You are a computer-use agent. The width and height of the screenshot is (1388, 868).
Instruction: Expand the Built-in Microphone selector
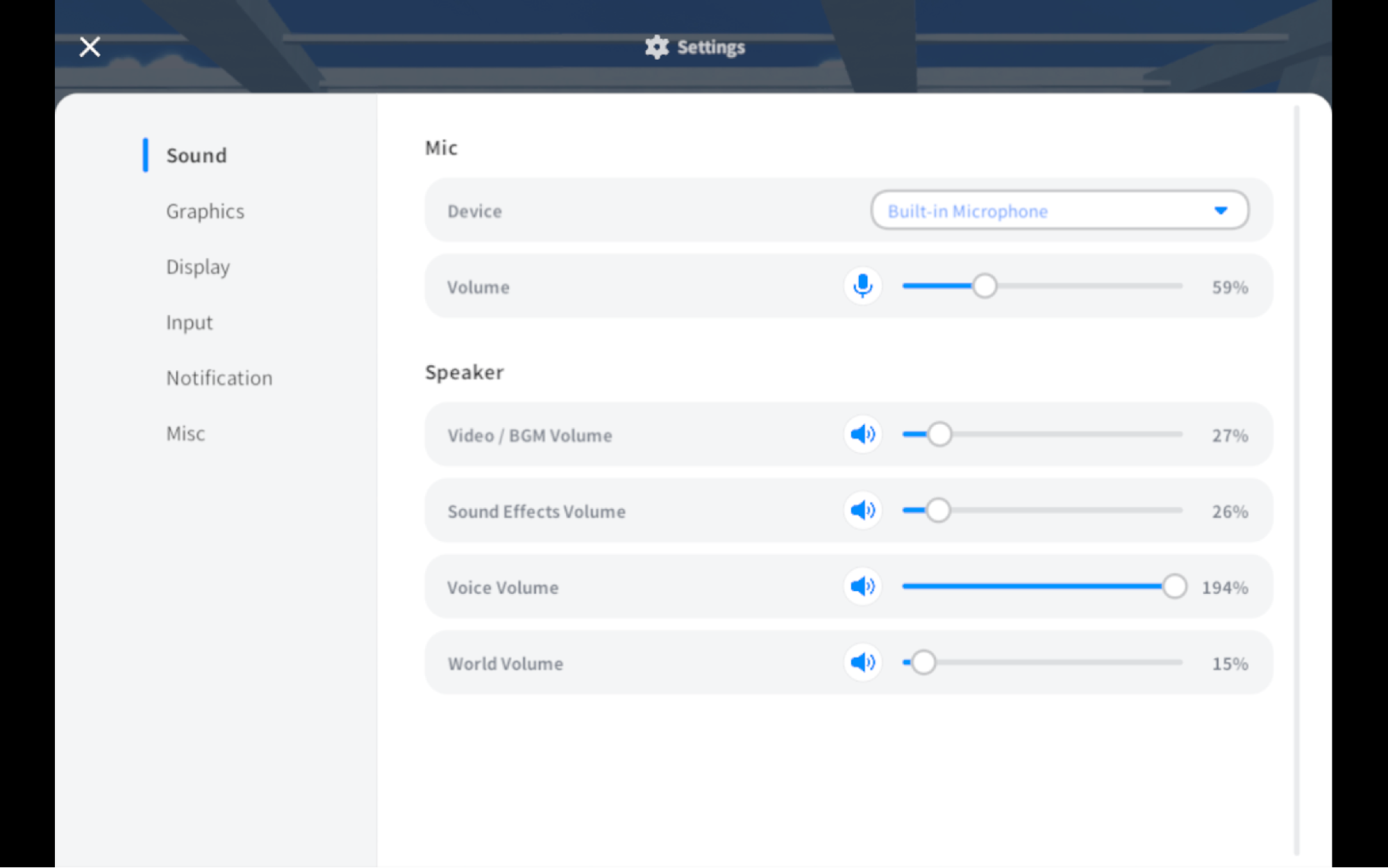pos(1059,210)
